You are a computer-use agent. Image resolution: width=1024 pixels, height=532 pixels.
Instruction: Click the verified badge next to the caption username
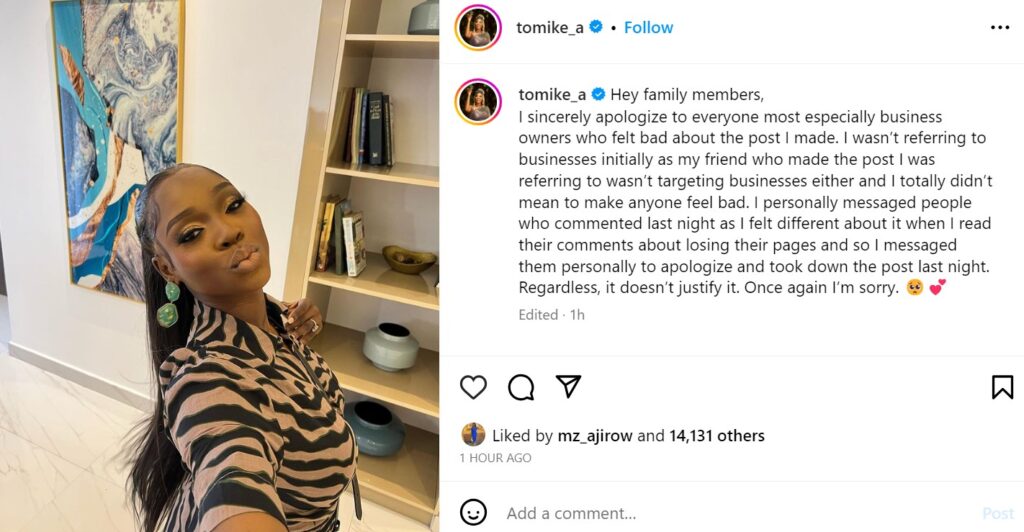click(598, 94)
